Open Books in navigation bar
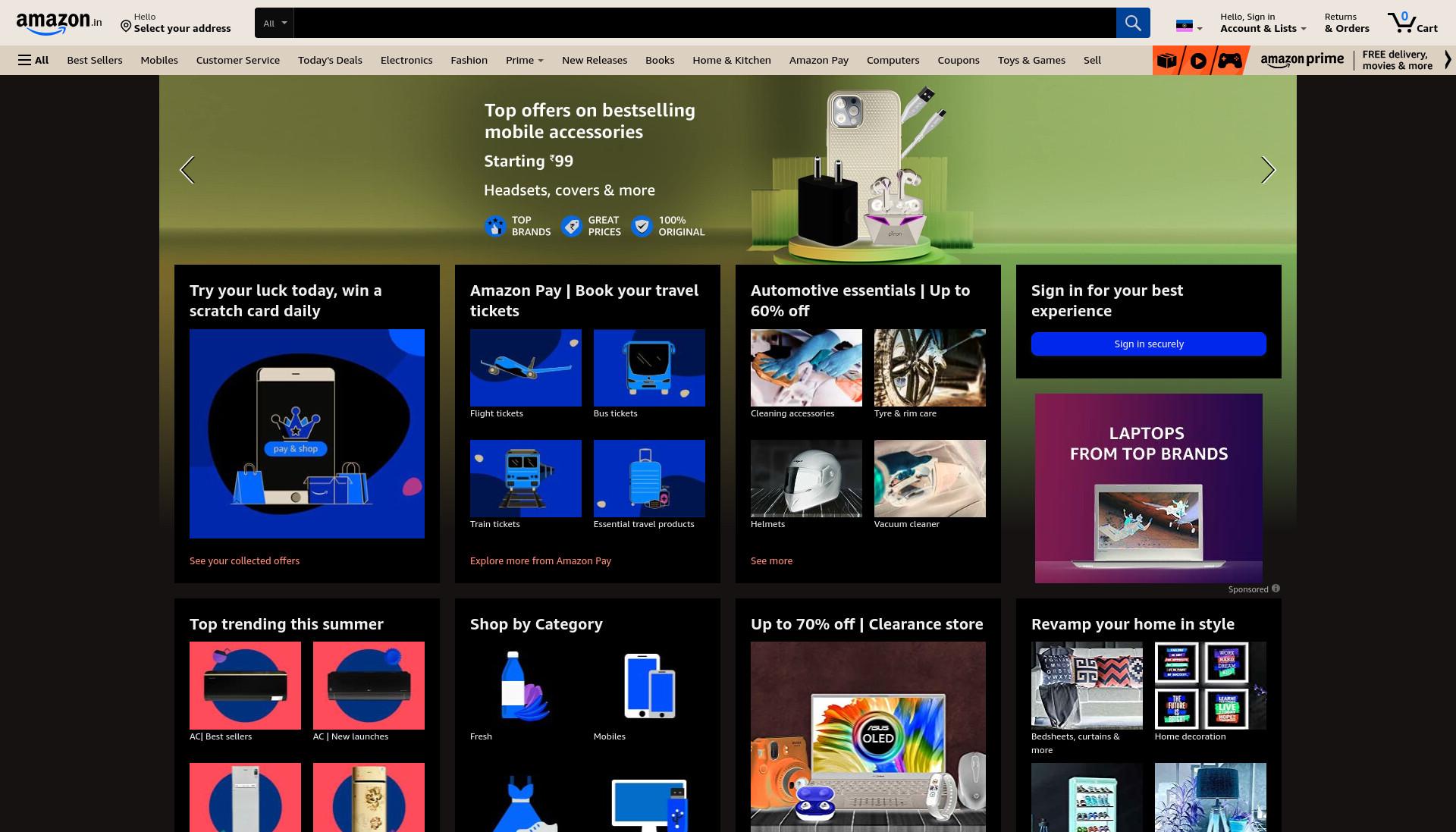 tap(660, 60)
